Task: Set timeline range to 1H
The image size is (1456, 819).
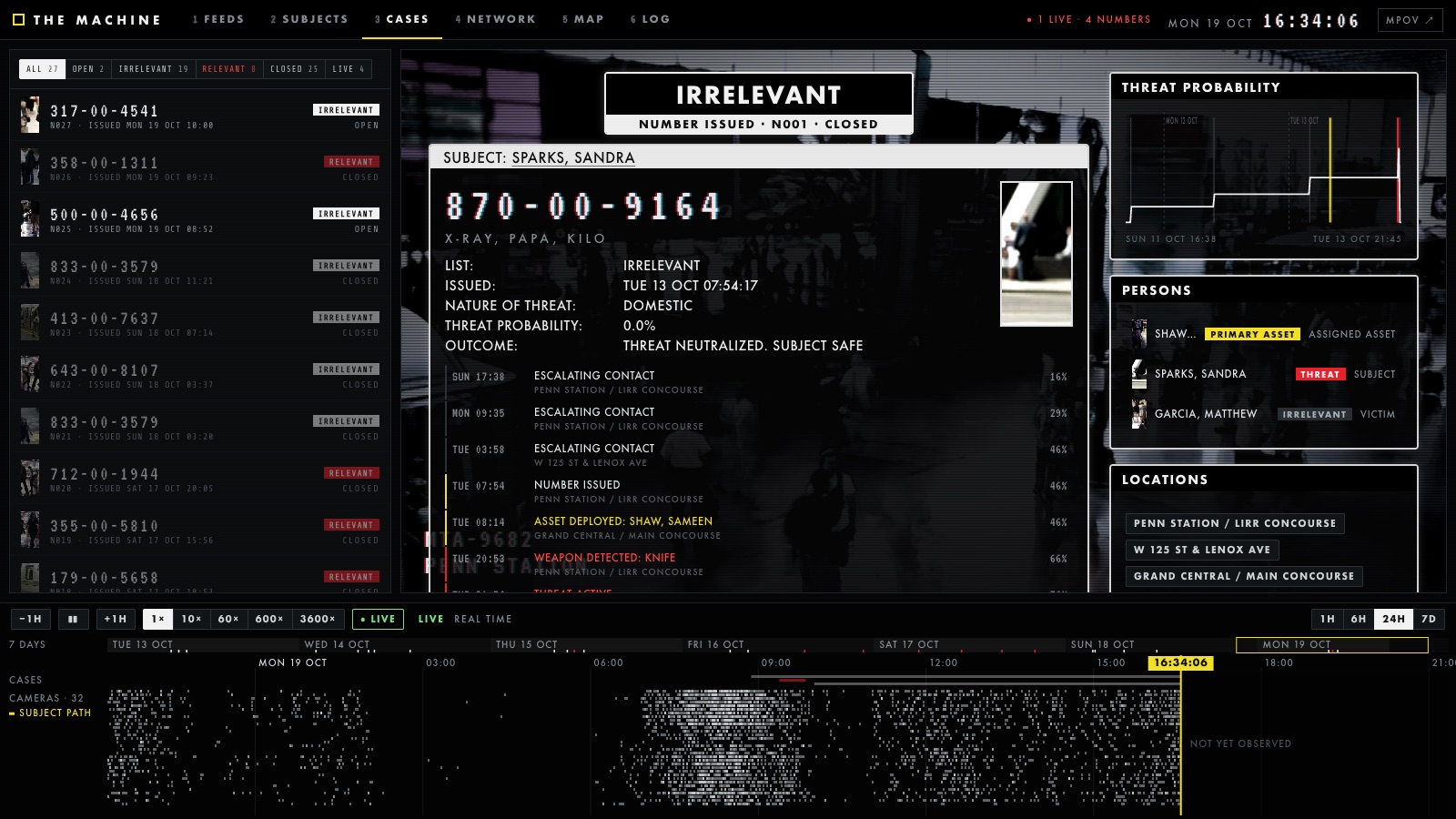Action: click(1328, 619)
